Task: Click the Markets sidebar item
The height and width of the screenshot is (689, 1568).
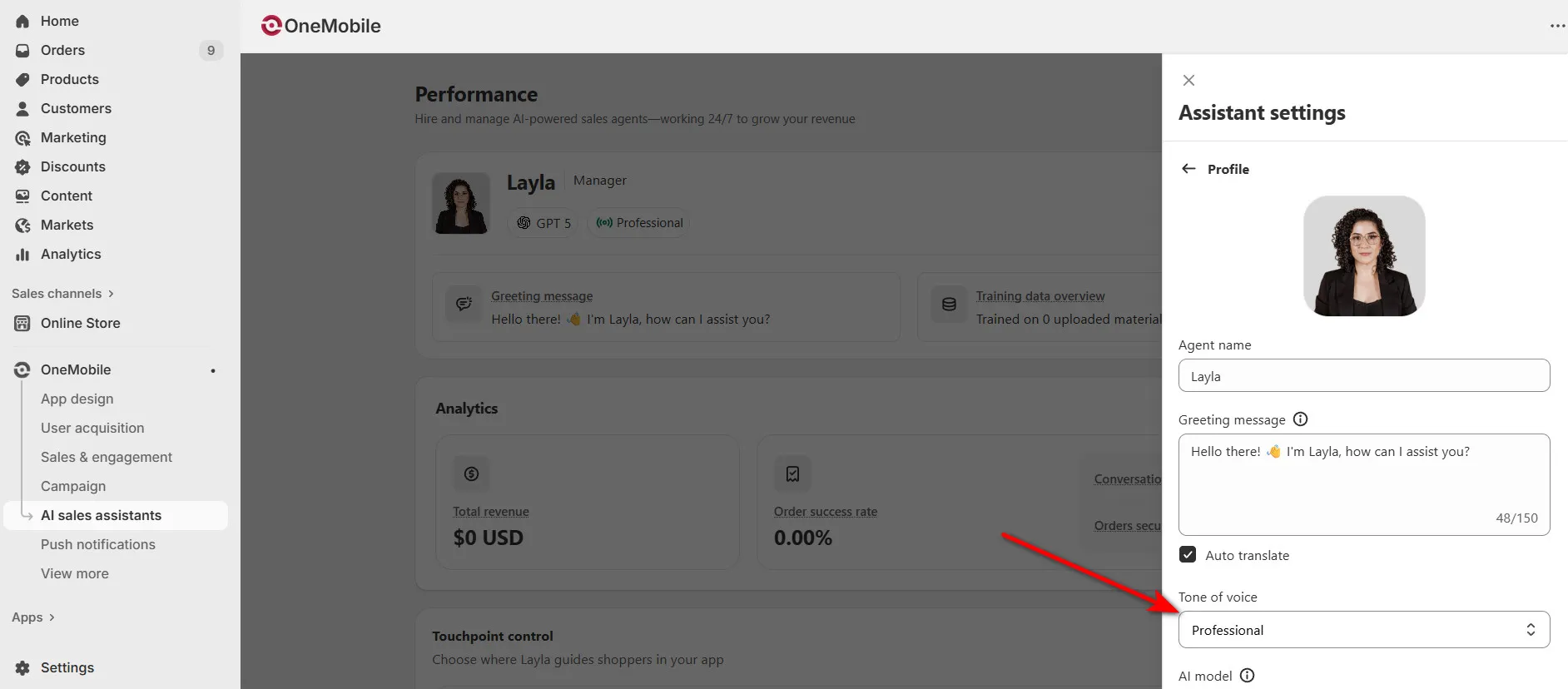Action: [116, 226]
